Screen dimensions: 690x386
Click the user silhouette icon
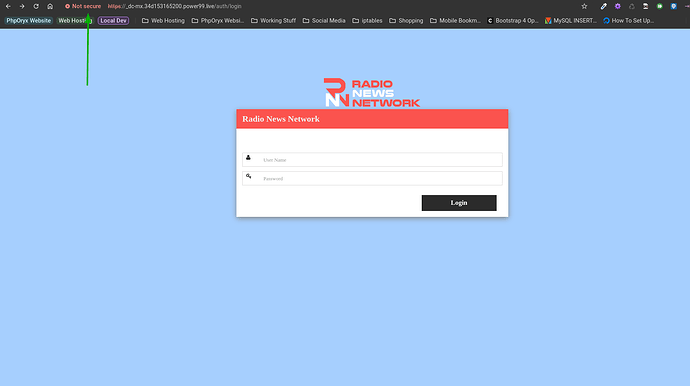point(248,158)
